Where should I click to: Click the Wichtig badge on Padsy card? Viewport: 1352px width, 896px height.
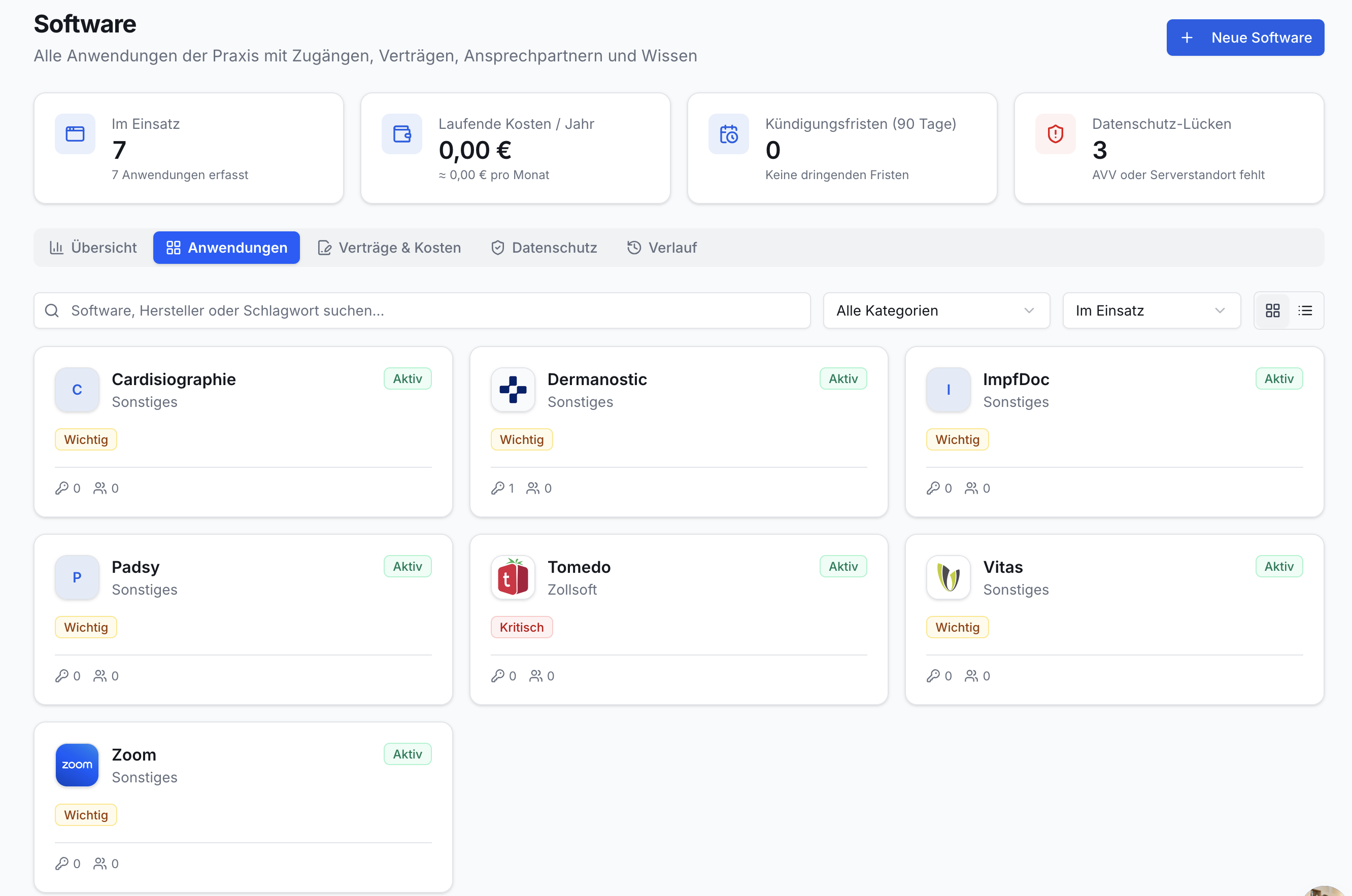[x=86, y=628]
